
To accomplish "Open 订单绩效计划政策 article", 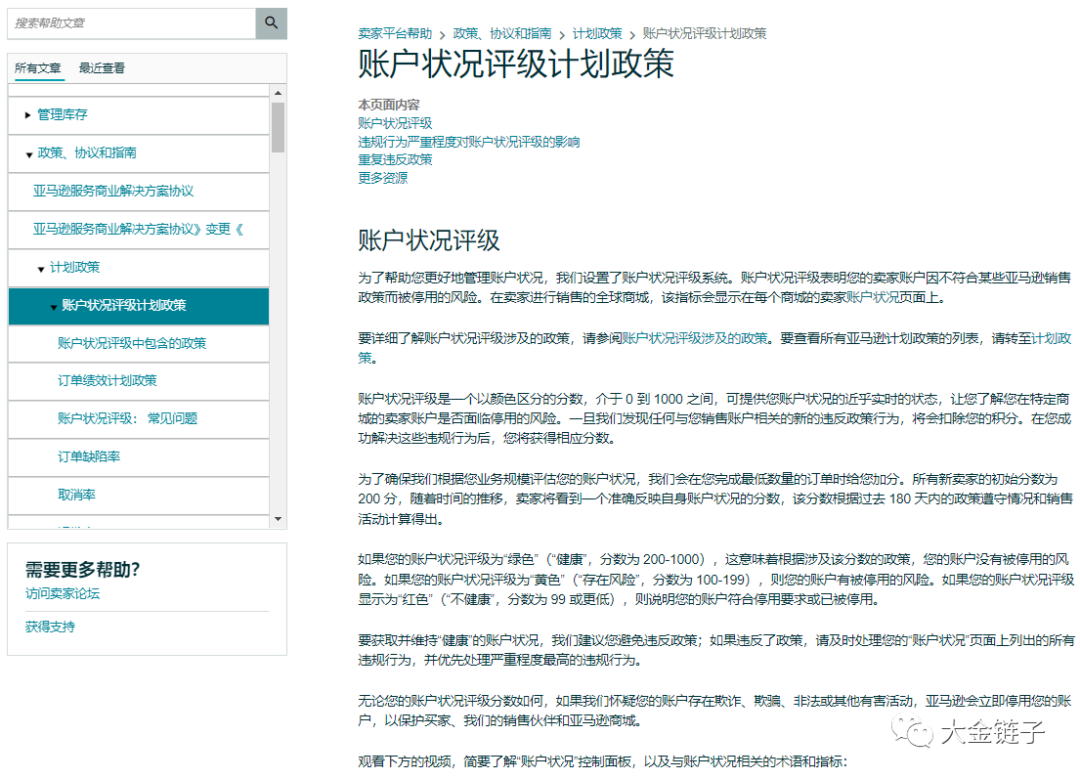I will click(107, 380).
